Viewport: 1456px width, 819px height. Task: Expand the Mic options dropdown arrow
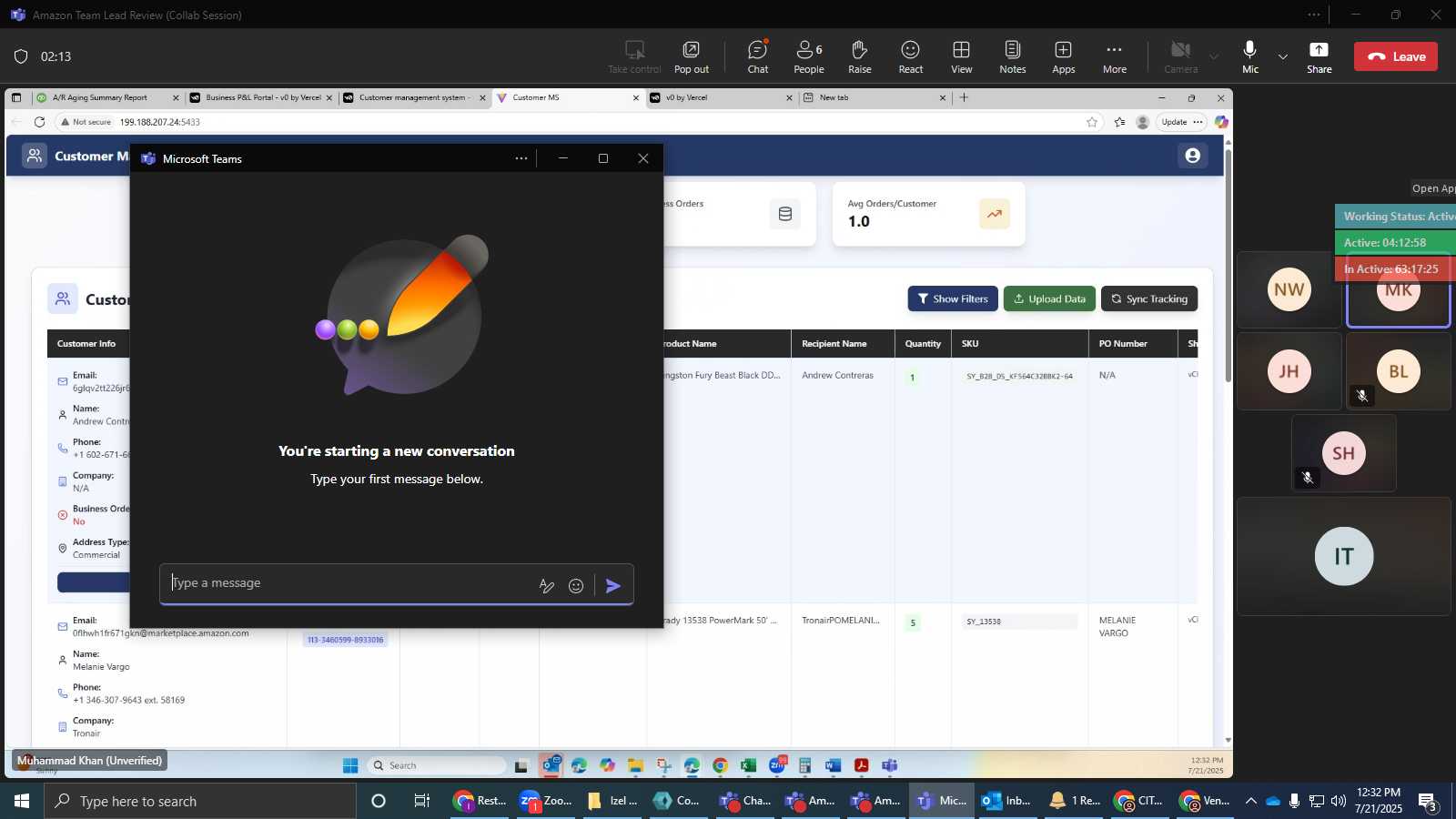tap(1282, 56)
